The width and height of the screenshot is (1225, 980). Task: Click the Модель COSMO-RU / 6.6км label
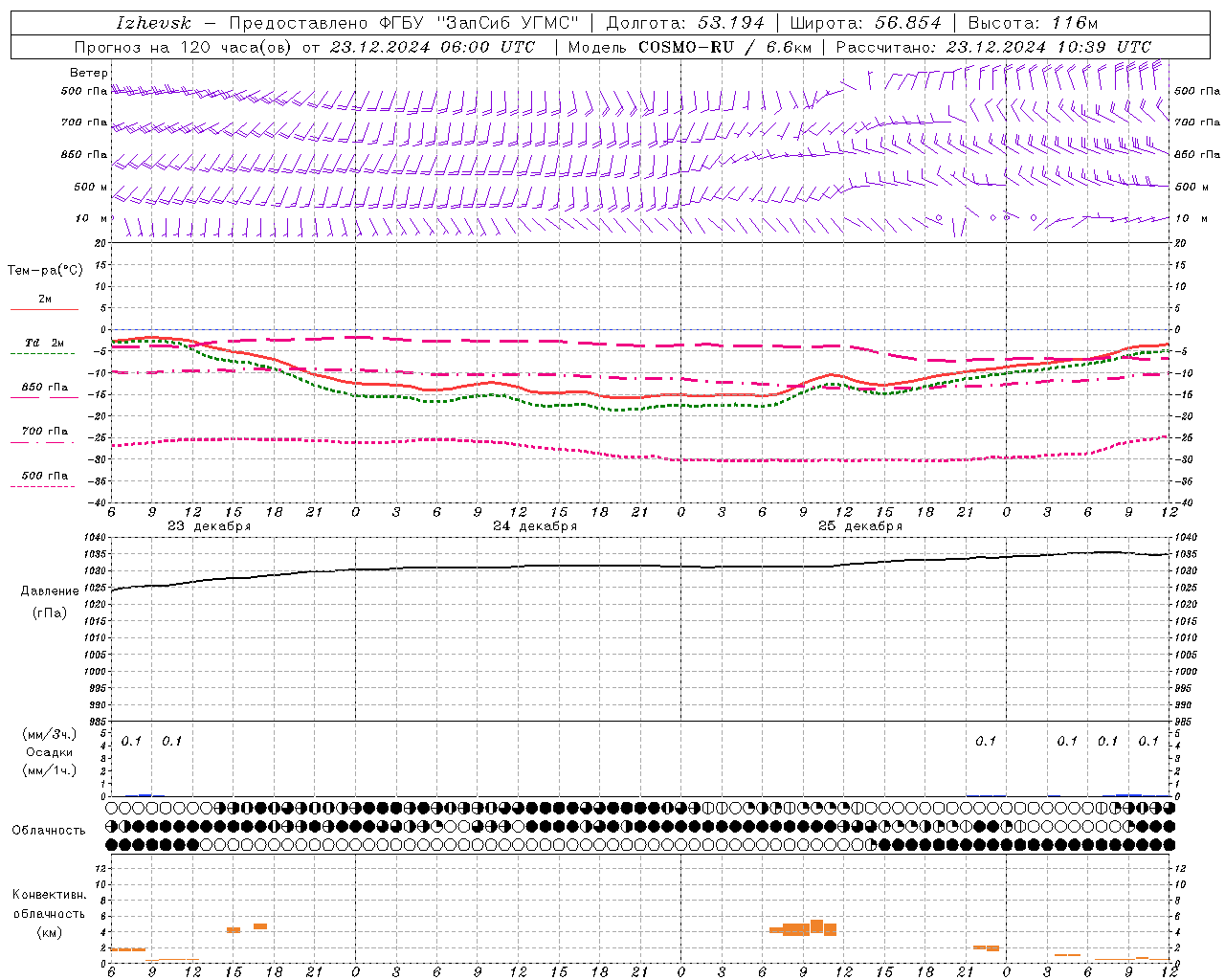(690, 47)
